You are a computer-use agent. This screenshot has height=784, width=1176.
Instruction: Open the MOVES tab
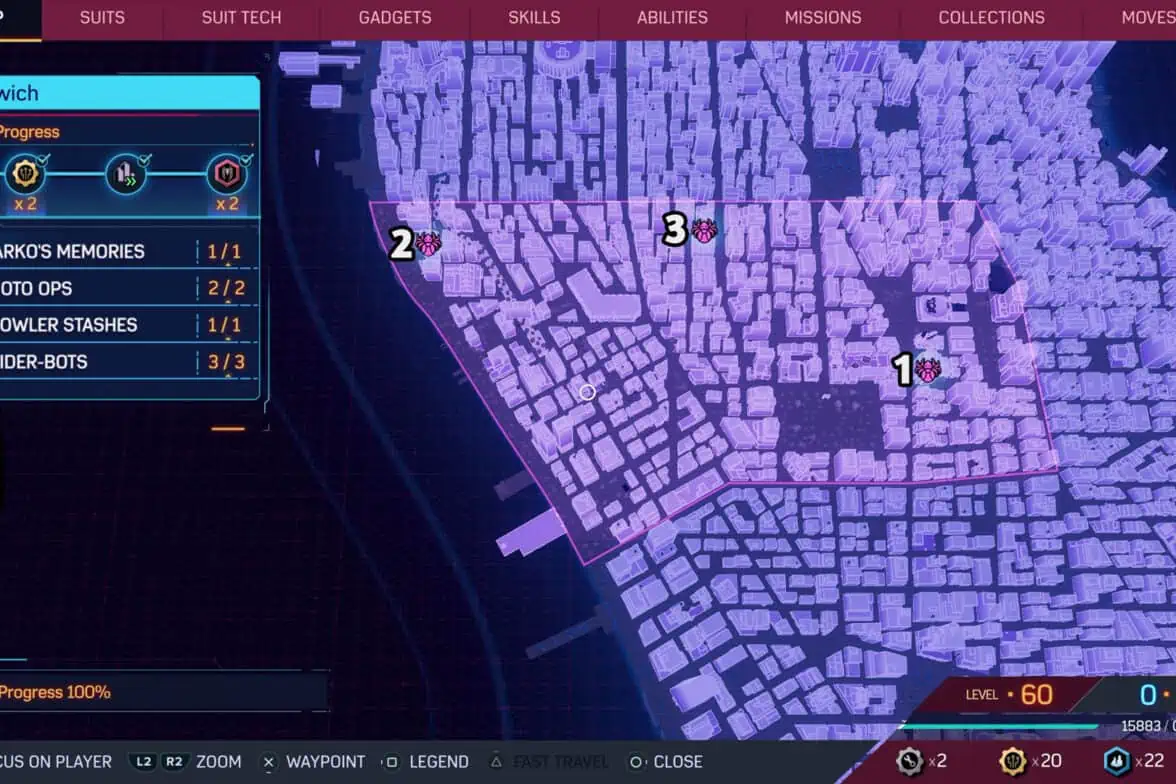1148,17
